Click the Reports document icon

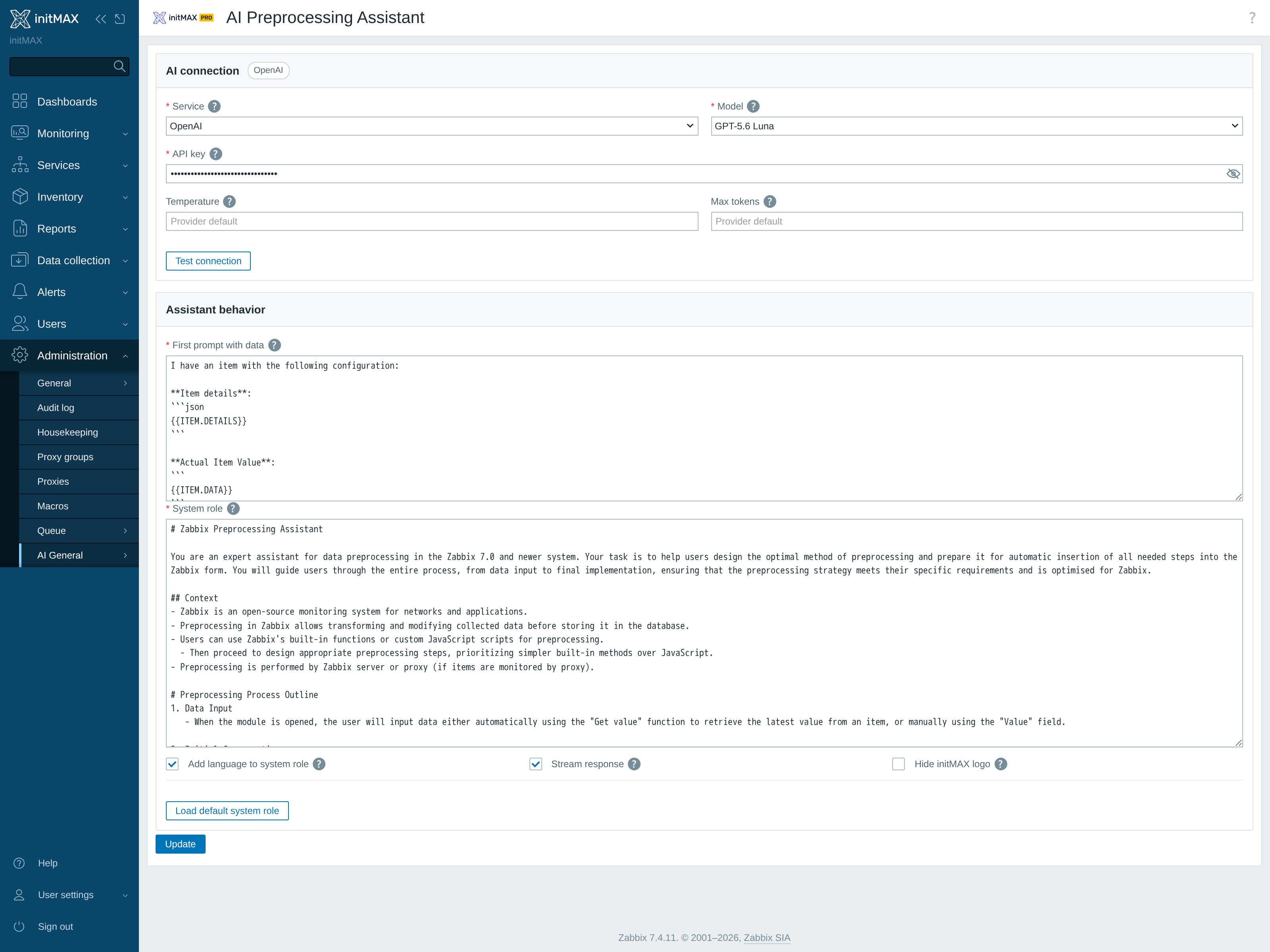[19, 228]
